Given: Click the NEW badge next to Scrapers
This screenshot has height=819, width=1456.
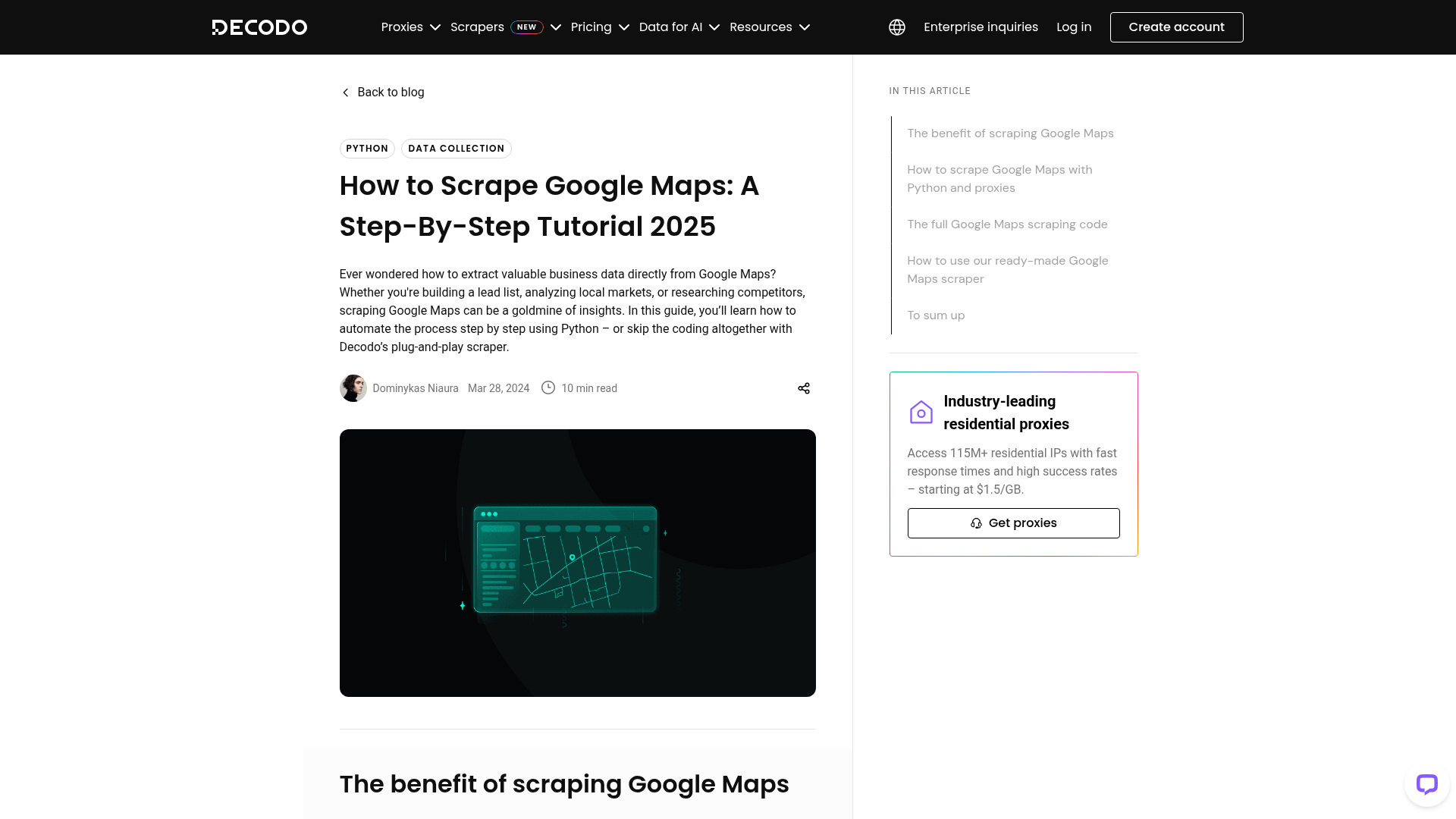Looking at the screenshot, I should tap(527, 27).
